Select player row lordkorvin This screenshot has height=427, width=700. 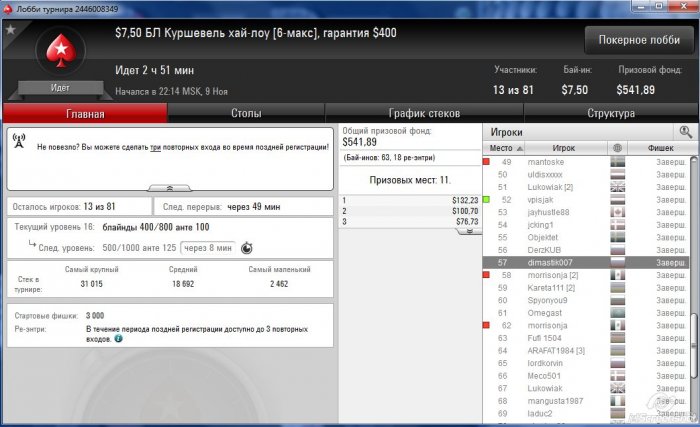click(586, 363)
